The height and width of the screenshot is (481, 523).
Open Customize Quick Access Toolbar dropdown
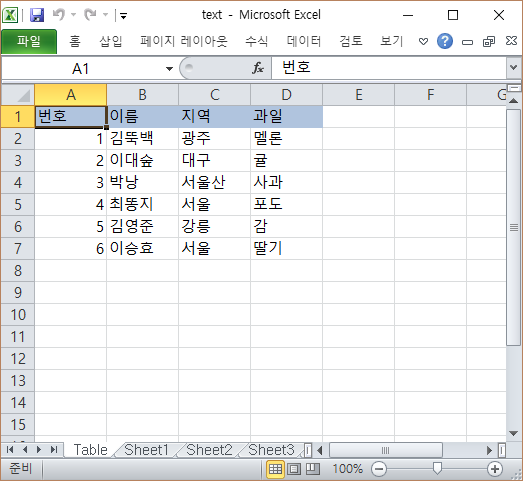123,15
